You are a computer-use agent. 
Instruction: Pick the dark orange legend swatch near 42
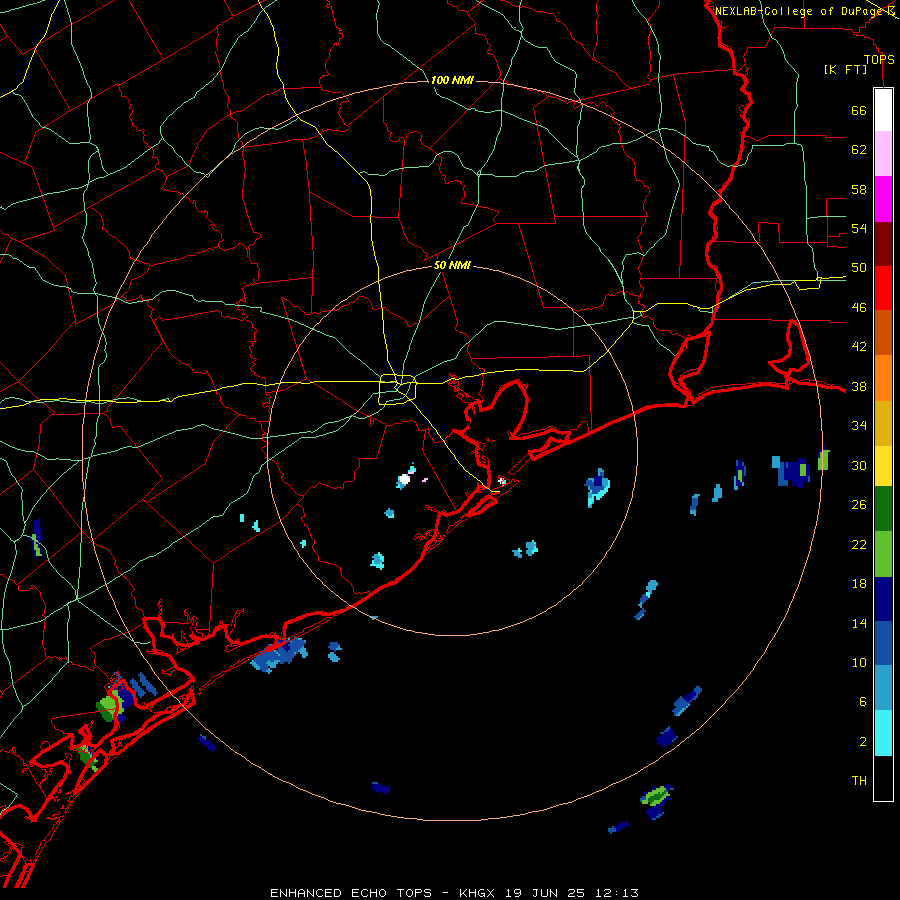[x=883, y=332]
